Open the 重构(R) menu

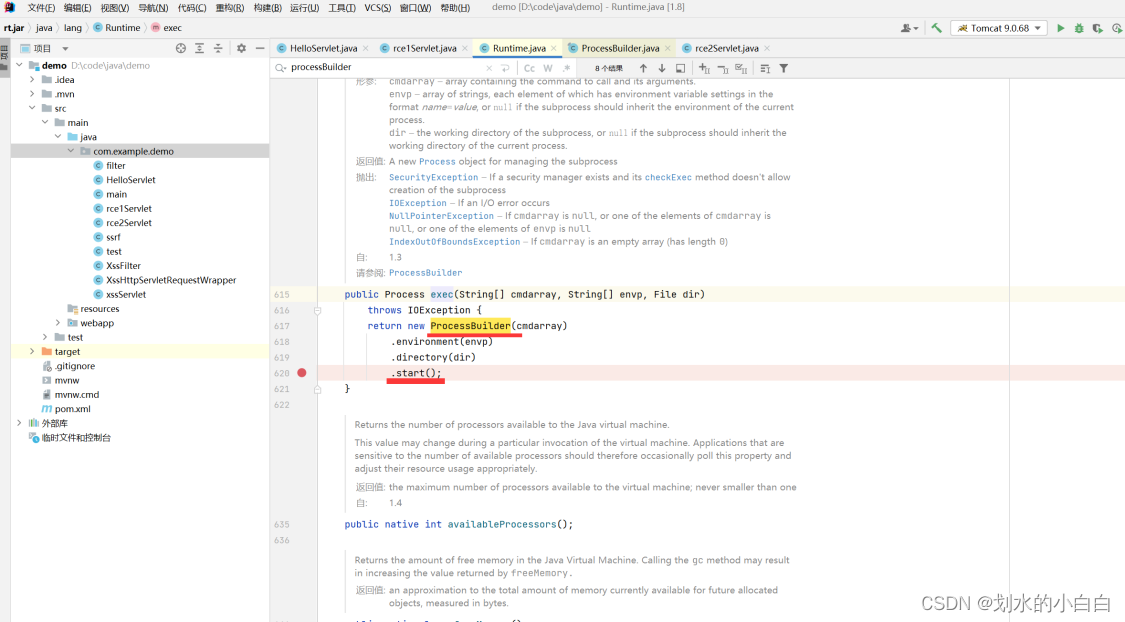[230, 8]
